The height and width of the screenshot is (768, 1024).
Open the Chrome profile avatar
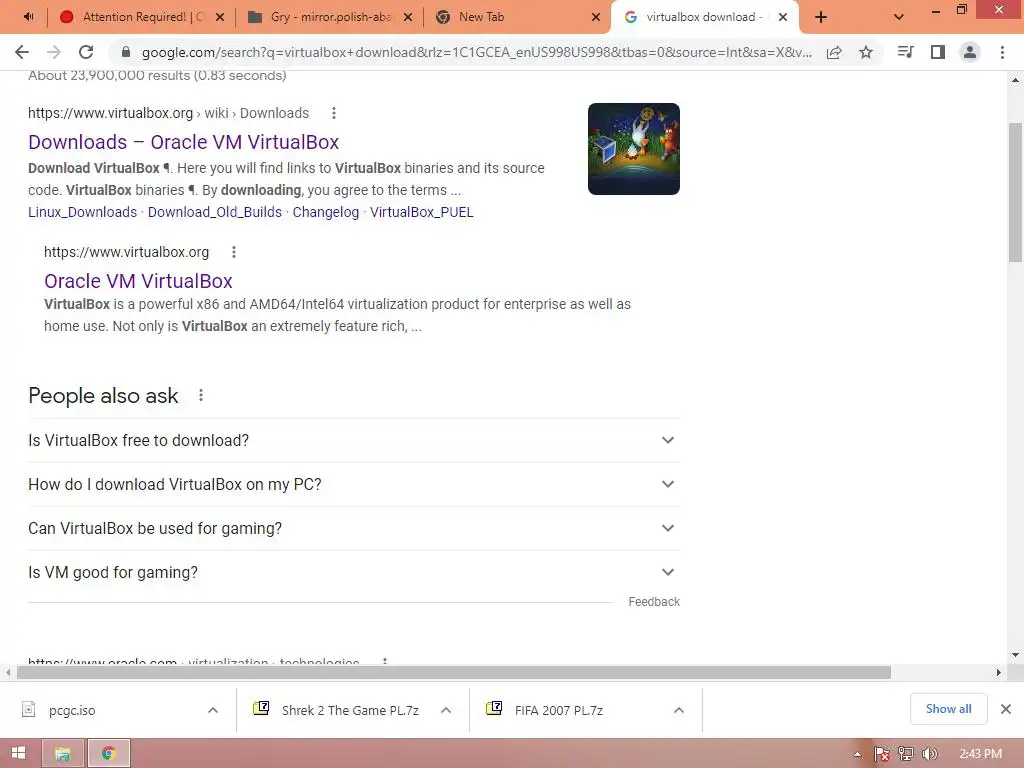pos(970,52)
